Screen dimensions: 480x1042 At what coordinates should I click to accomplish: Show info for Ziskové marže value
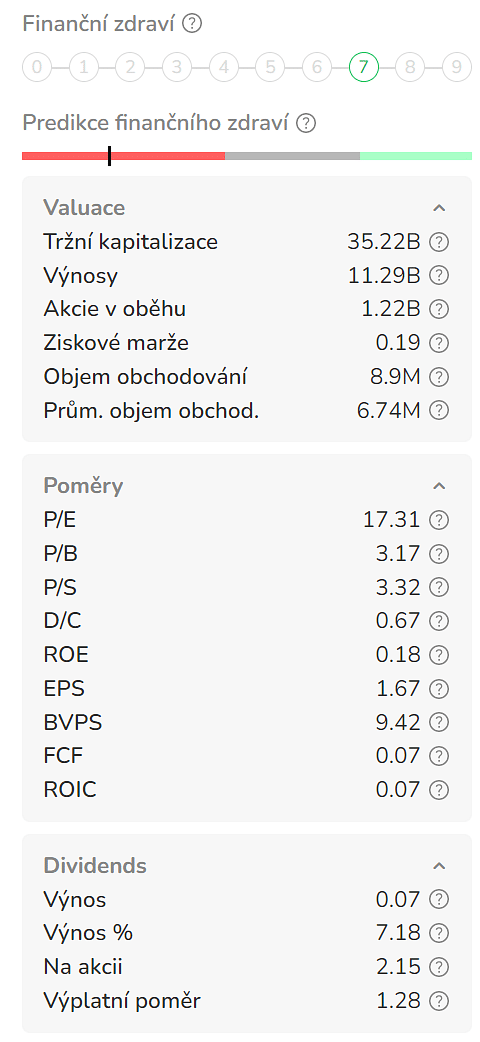439,343
